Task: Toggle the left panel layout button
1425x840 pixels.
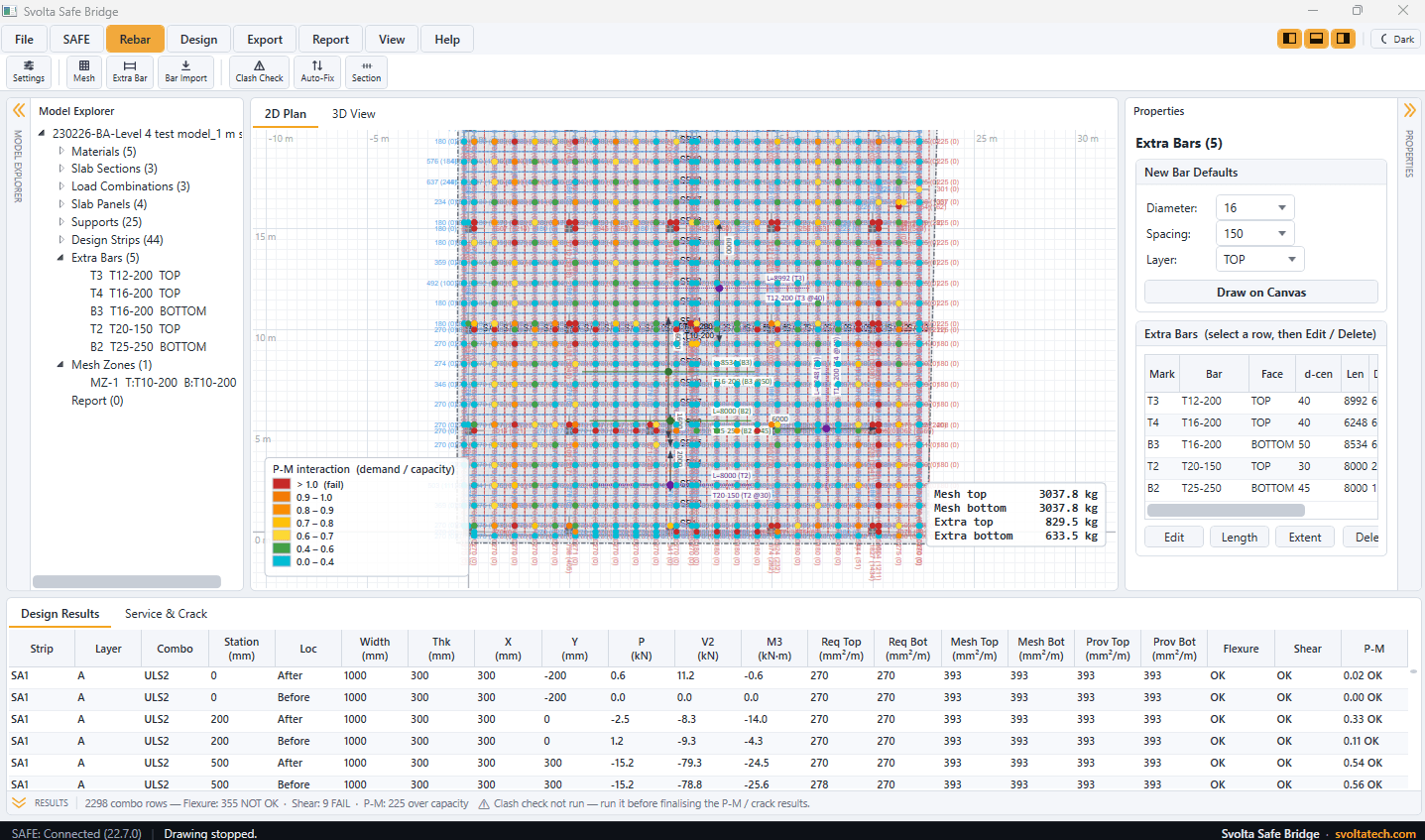Action: pyautogui.click(x=1289, y=39)
